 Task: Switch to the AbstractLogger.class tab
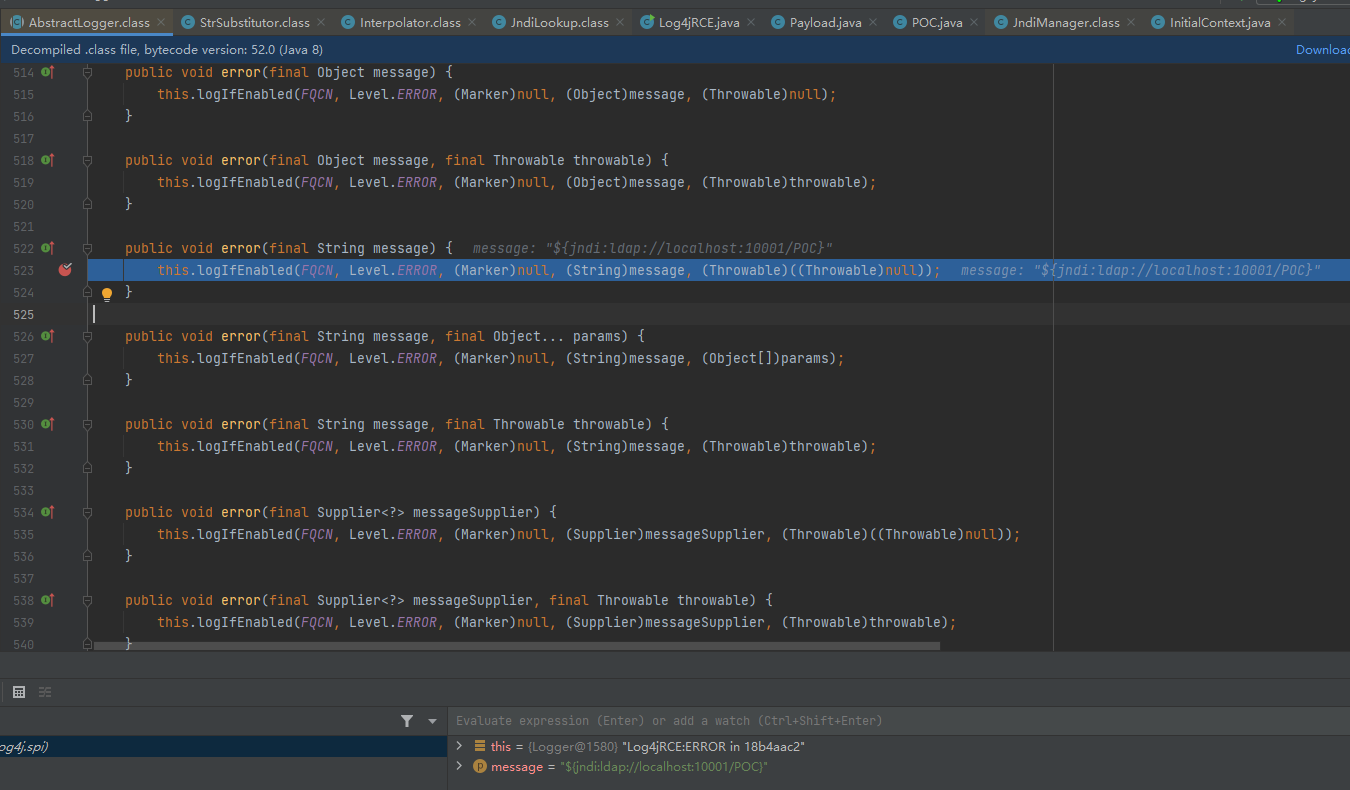pos(88,22)
